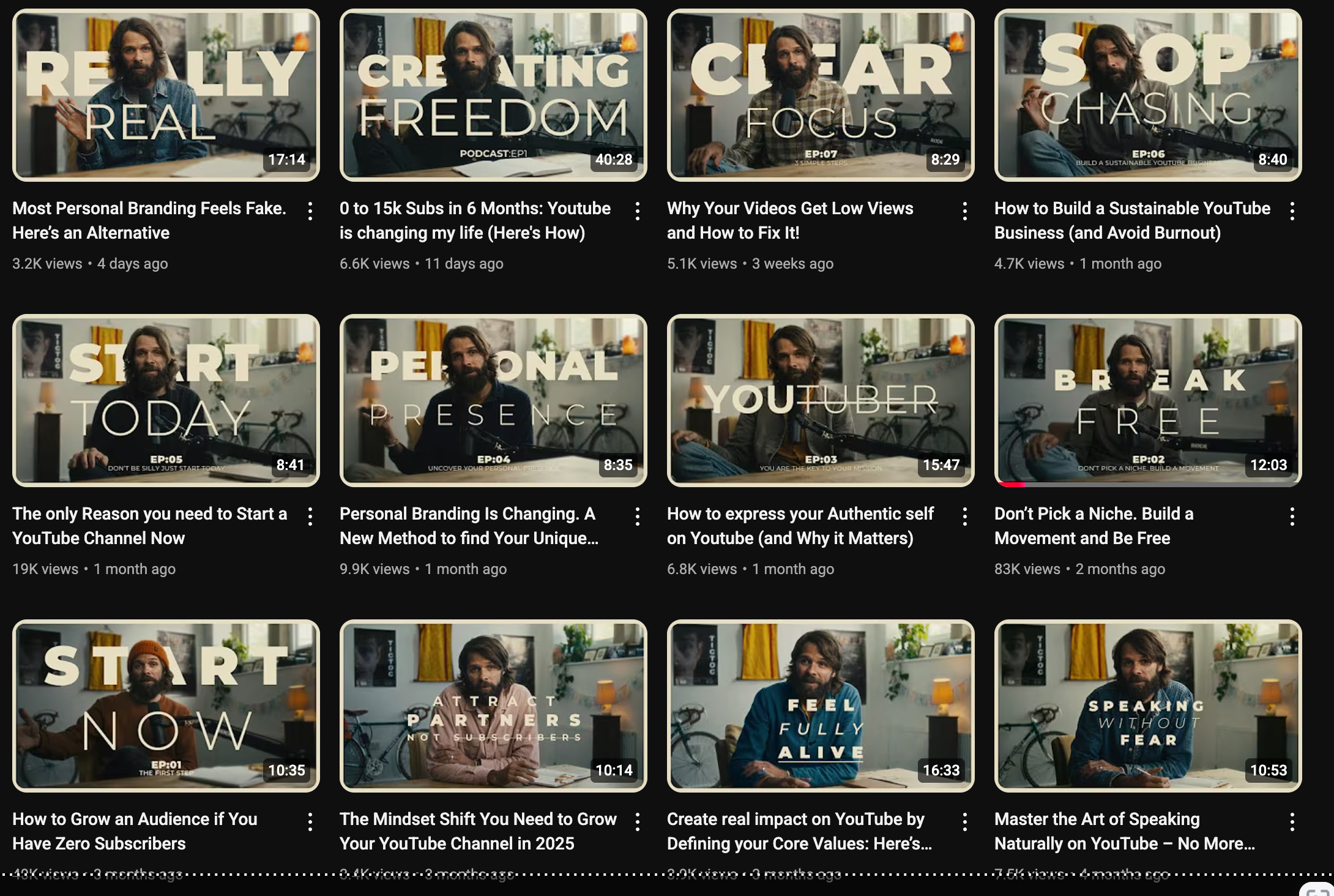Play the 'CREATING FREEDOM' podcast thumbnail
This screenshot has width=1334, height=896.
tap(493, 95)
